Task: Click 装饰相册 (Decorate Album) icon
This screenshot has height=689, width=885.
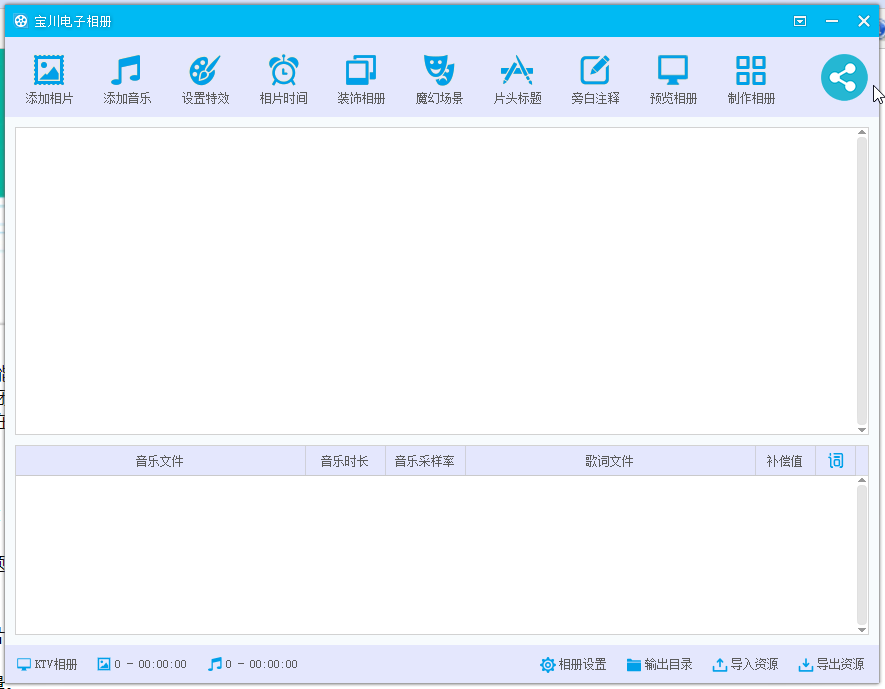Action: coord(361,71)
